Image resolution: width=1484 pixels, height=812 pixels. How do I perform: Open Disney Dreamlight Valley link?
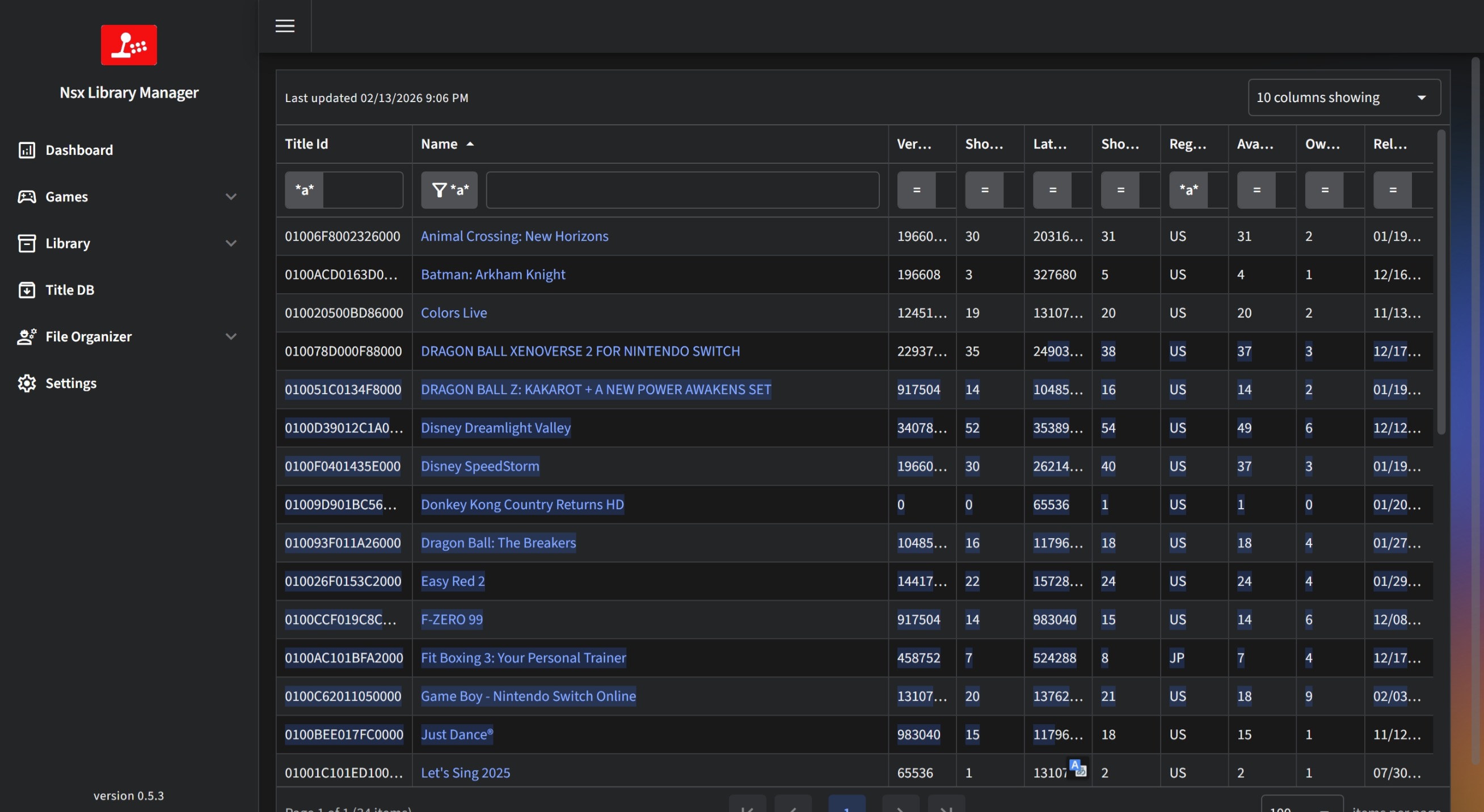point(495,428)
